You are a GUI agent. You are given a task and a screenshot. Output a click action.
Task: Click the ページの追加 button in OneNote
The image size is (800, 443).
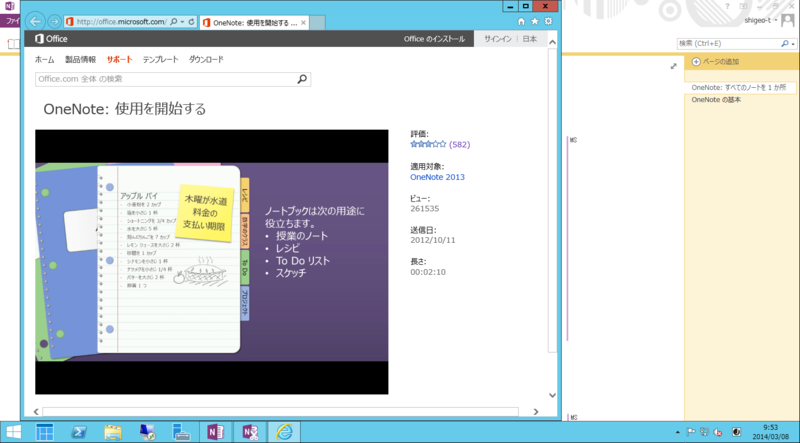click(715, 62)
